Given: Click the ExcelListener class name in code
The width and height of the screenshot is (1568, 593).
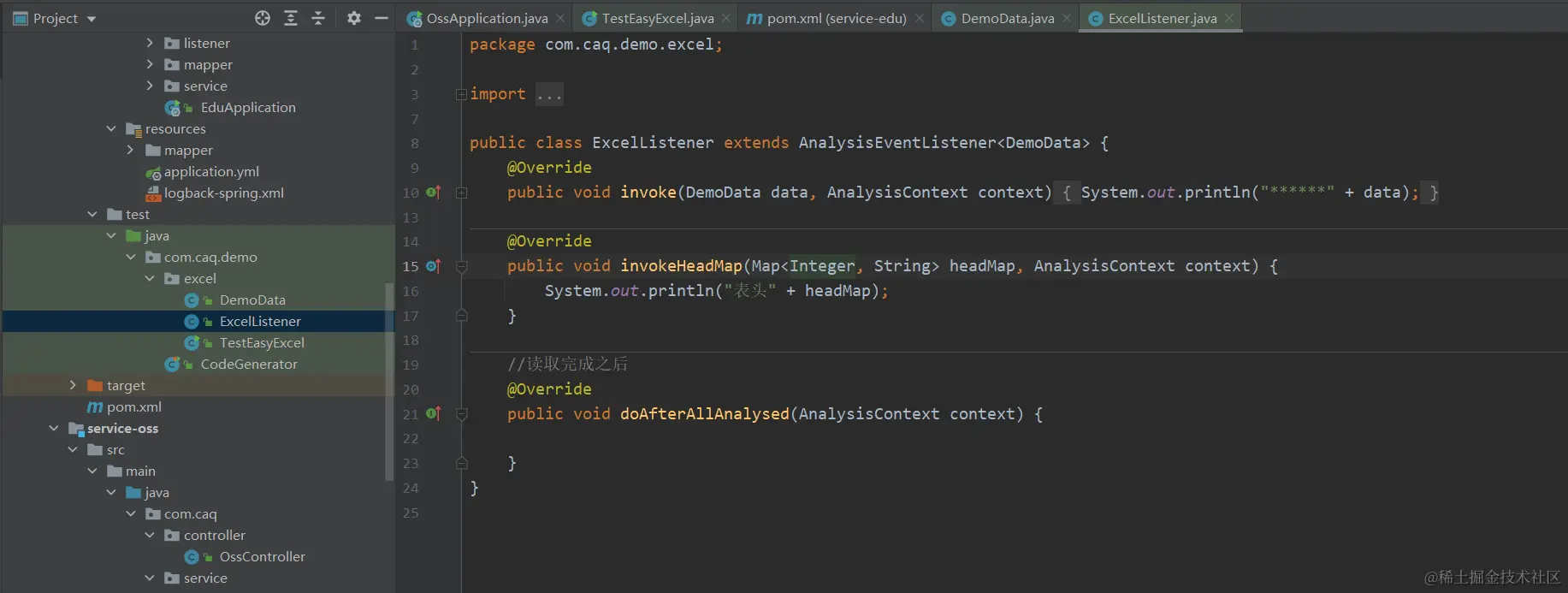Looking at the screenshot, I should pos(653,143).
